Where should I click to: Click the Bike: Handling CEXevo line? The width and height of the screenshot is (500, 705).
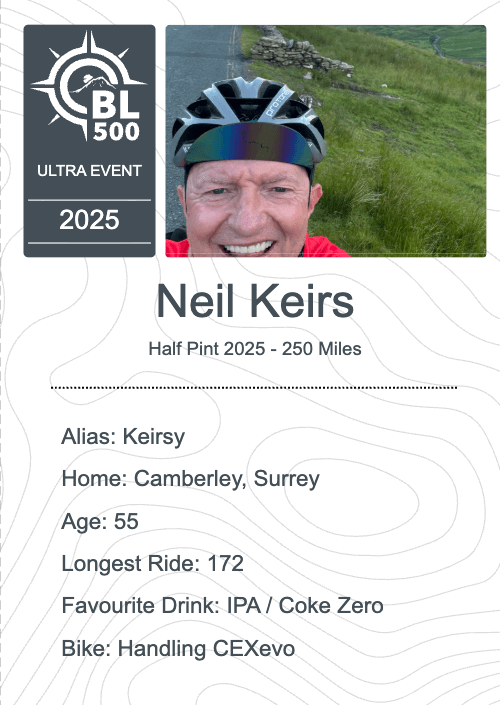pos(178,648)
